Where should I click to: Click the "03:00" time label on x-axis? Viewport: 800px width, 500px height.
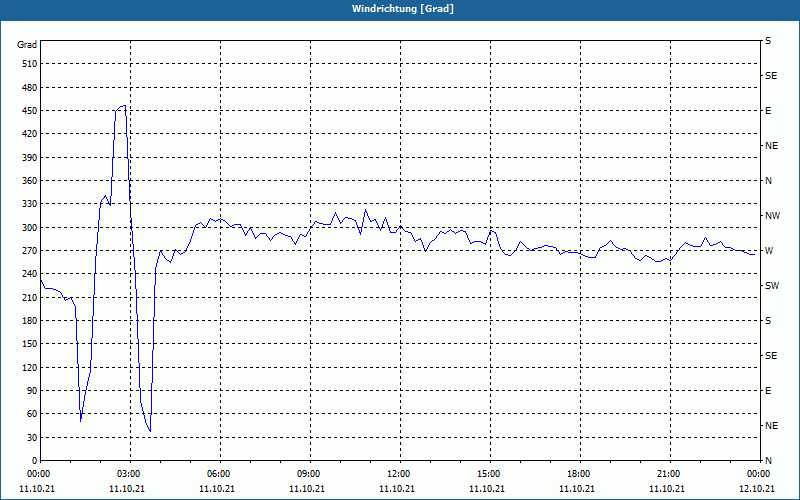[x=128, y=474]
